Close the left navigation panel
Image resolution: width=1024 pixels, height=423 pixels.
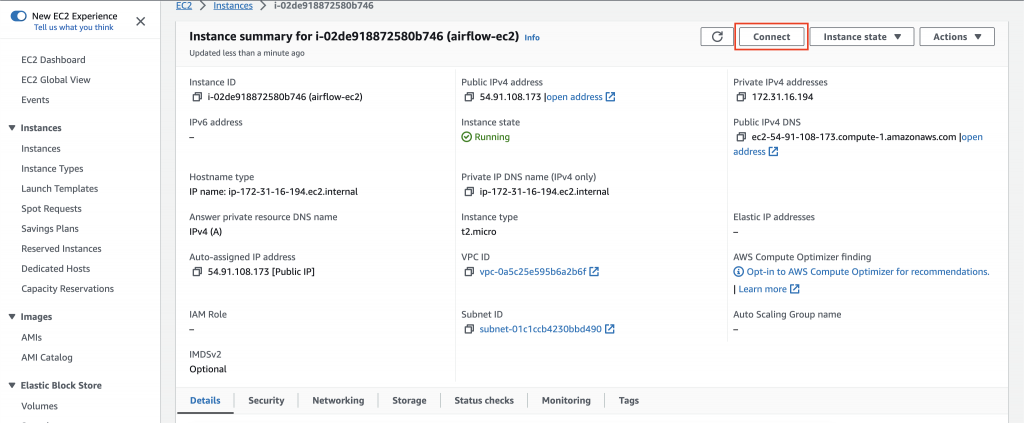[x=140, y=21]
